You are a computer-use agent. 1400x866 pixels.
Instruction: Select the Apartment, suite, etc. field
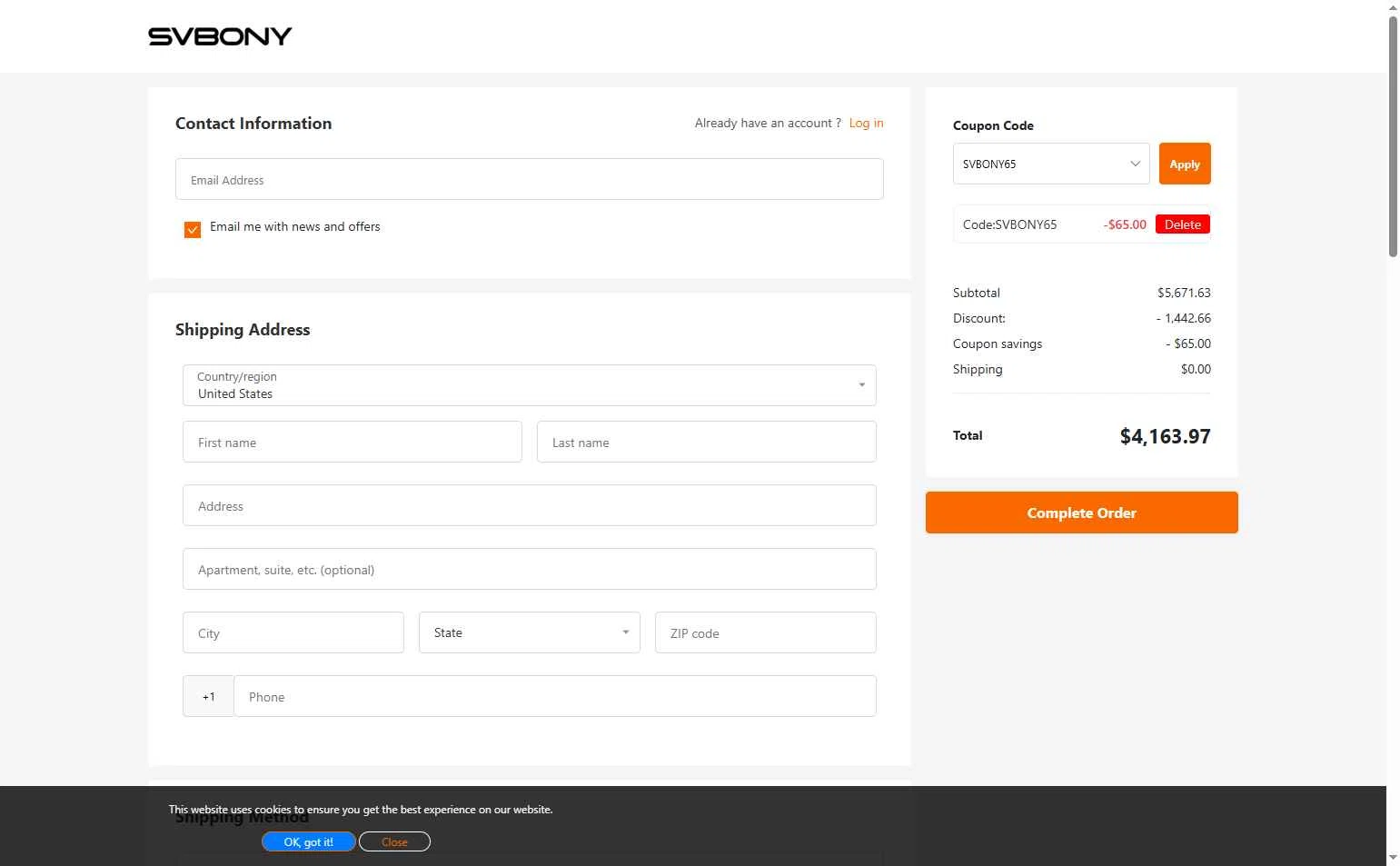click(x=530, y=569)
